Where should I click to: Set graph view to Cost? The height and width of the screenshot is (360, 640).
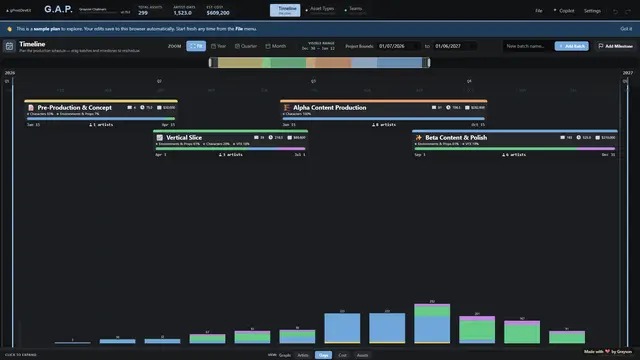(342, 355)
